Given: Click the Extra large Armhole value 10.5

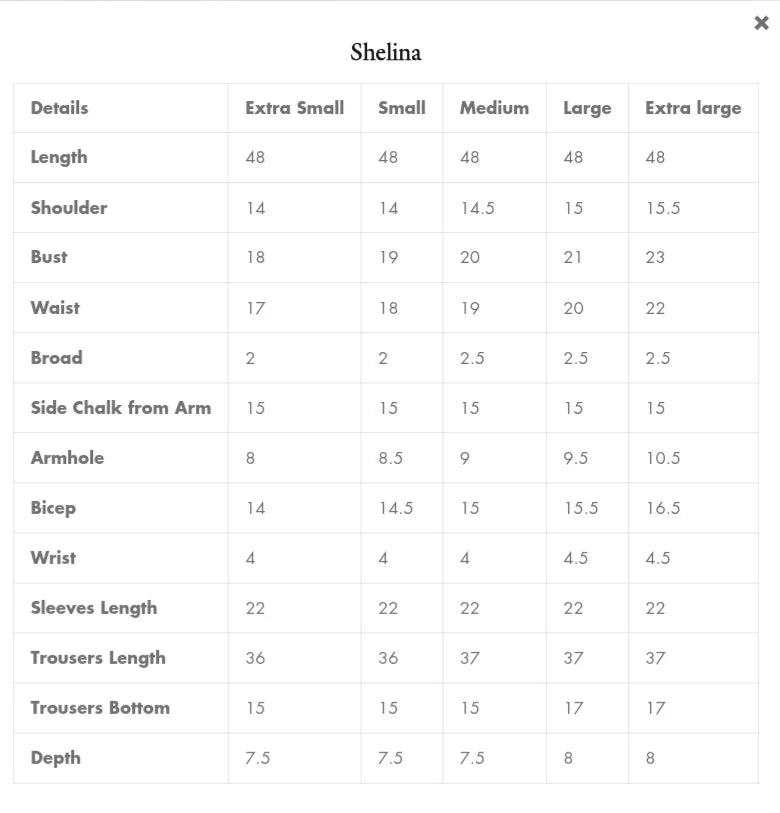Looking at the screenshot, I should (662, 458).
